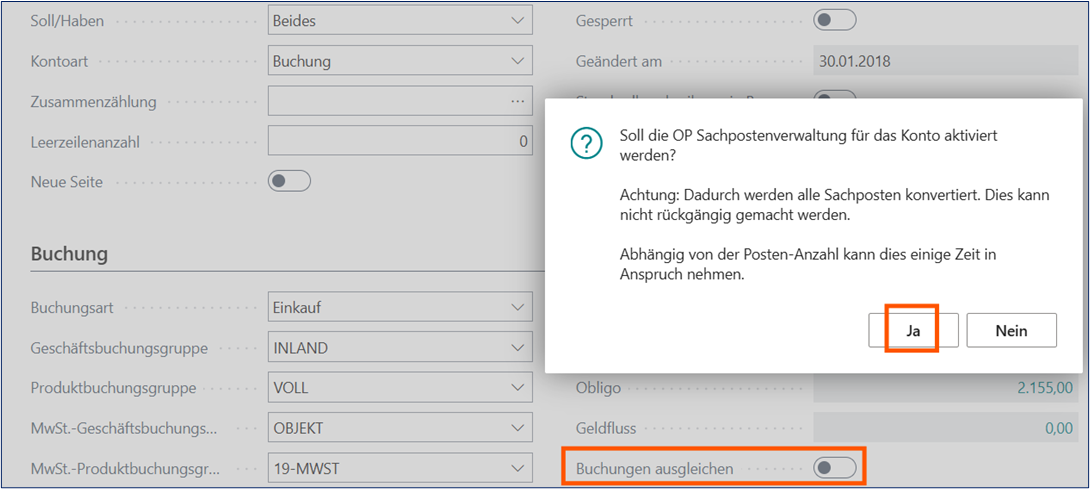Click the Zusammenzählung text field
The height and width of the screenshot is (489, 1090).
tap(385, 101)
